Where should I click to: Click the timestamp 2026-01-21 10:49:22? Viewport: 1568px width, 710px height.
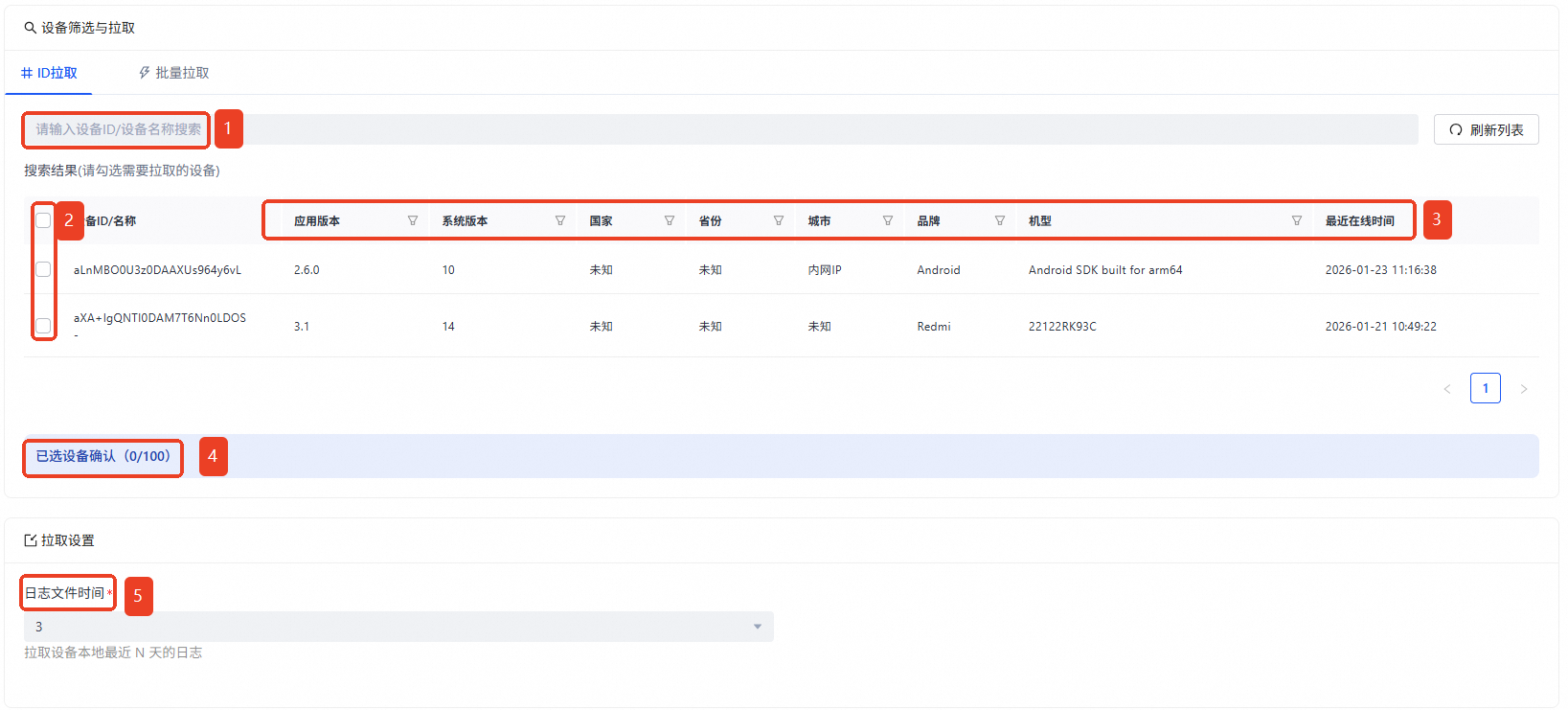point(1381,327)
